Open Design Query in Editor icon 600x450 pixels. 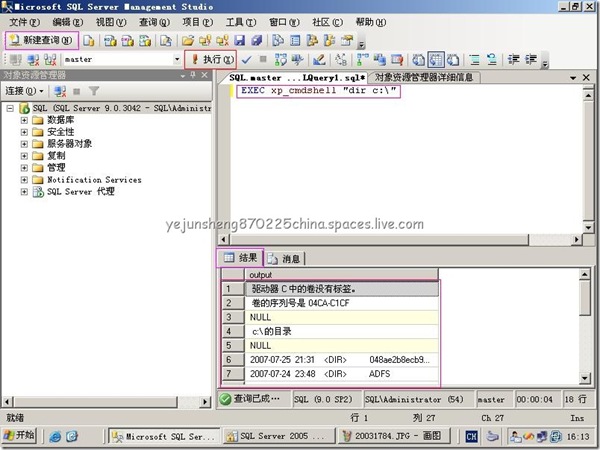(x=319, y=60)
